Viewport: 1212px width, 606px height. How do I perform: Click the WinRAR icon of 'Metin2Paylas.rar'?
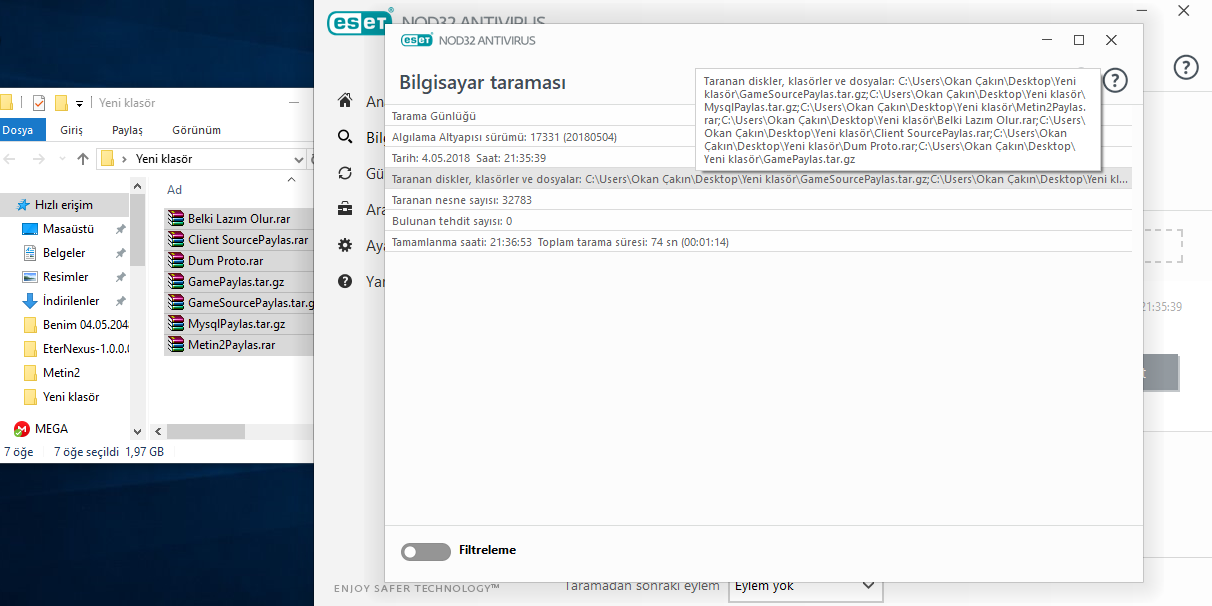click(176, 345)
